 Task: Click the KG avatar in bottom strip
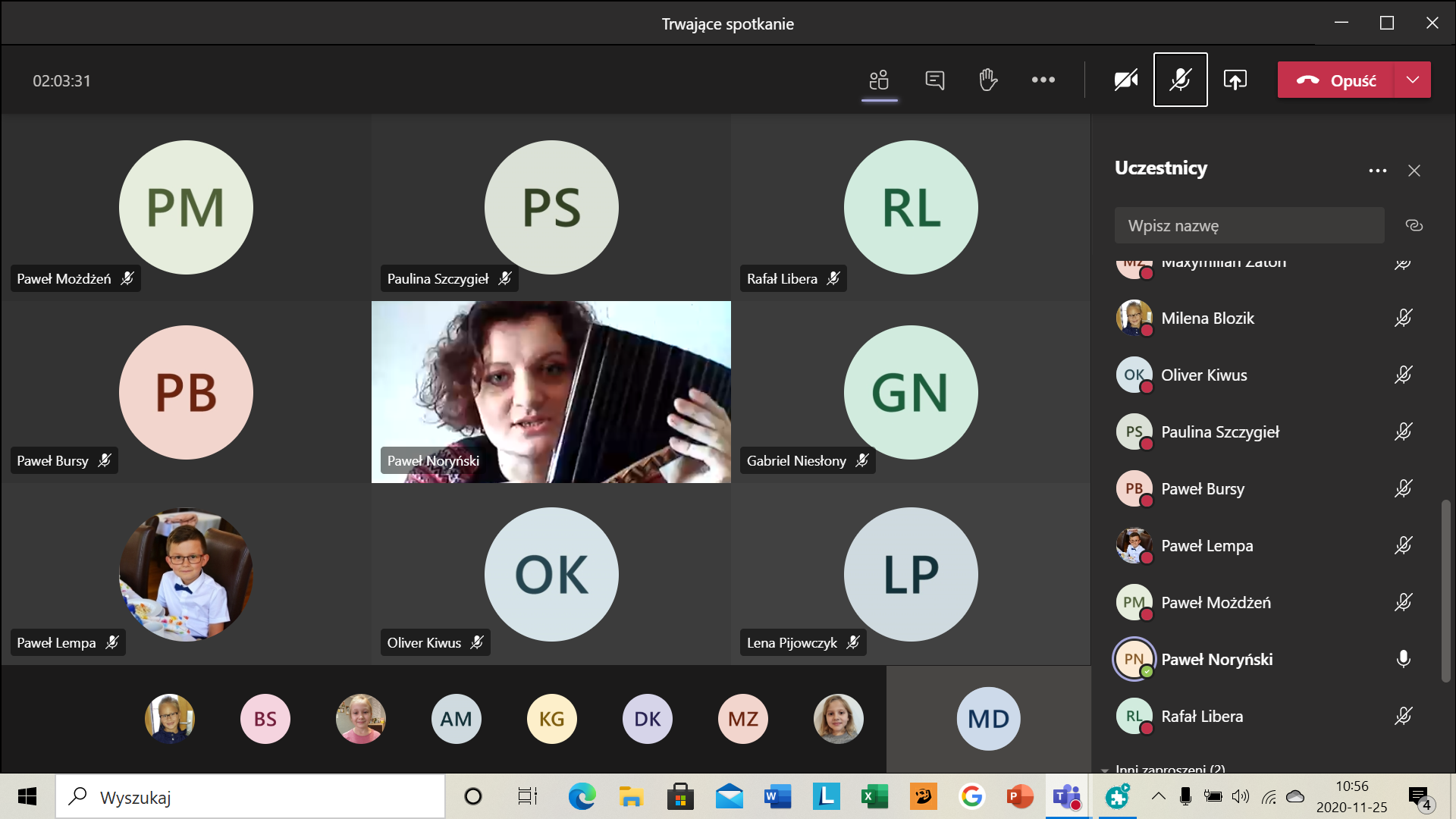tap(552, 719)
